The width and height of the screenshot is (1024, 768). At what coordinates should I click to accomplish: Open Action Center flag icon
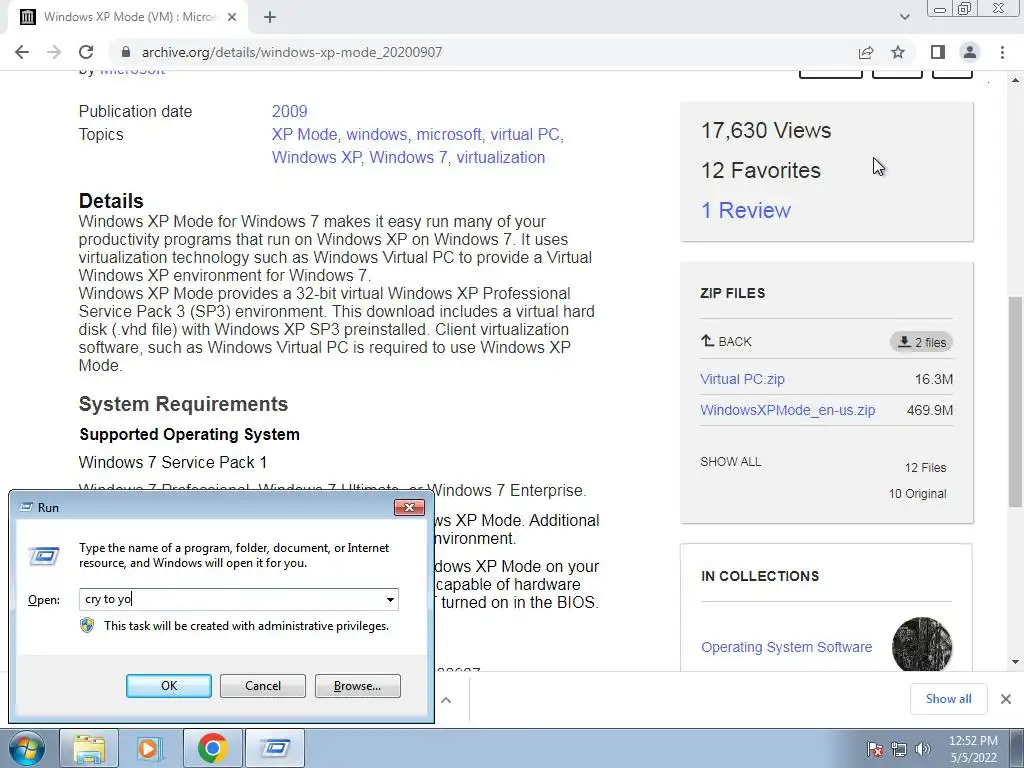(874, 749)
